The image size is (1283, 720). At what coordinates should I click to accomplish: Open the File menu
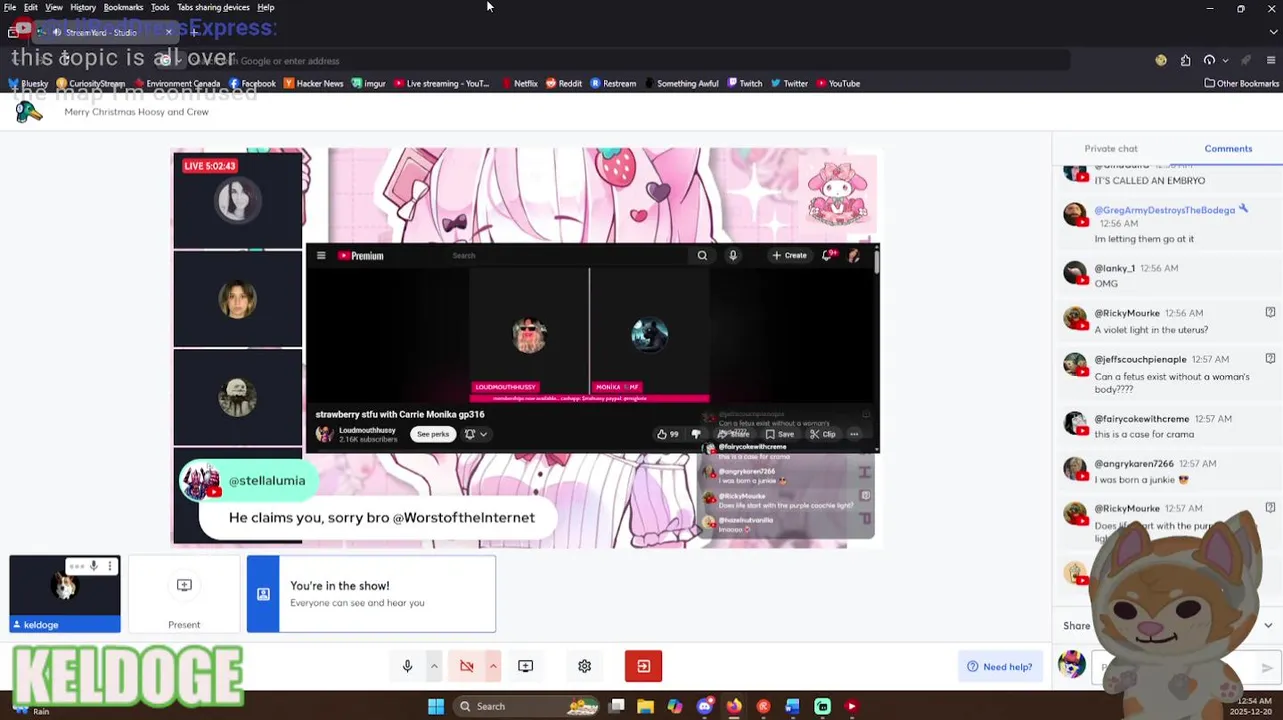click(x=9, y=7)
